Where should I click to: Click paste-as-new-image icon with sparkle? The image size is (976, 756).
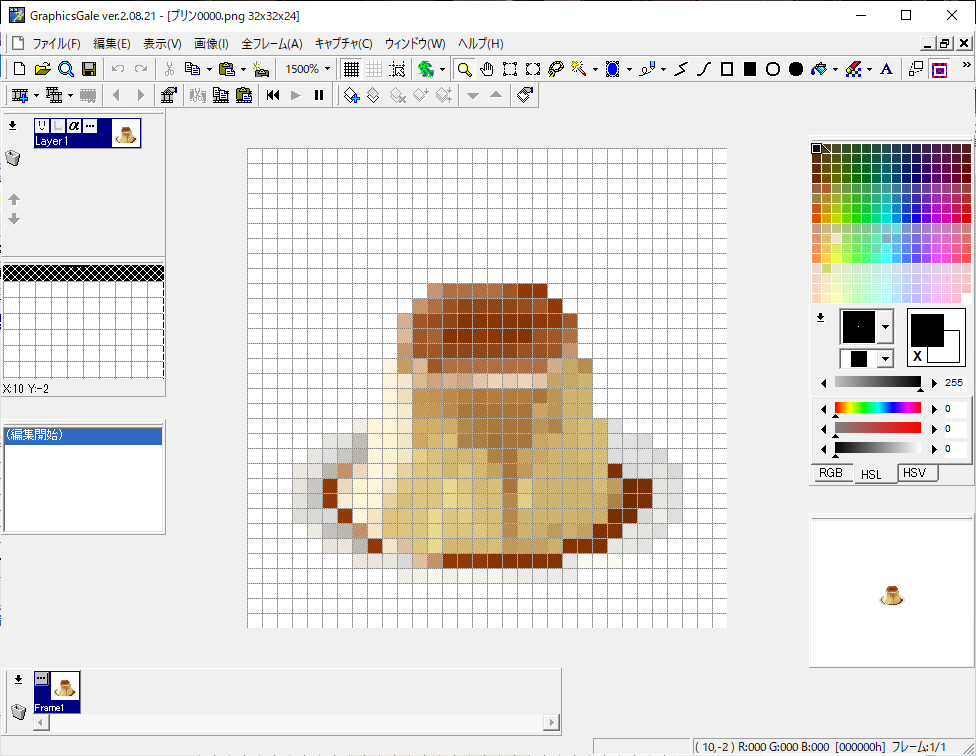tap(261, 69)
